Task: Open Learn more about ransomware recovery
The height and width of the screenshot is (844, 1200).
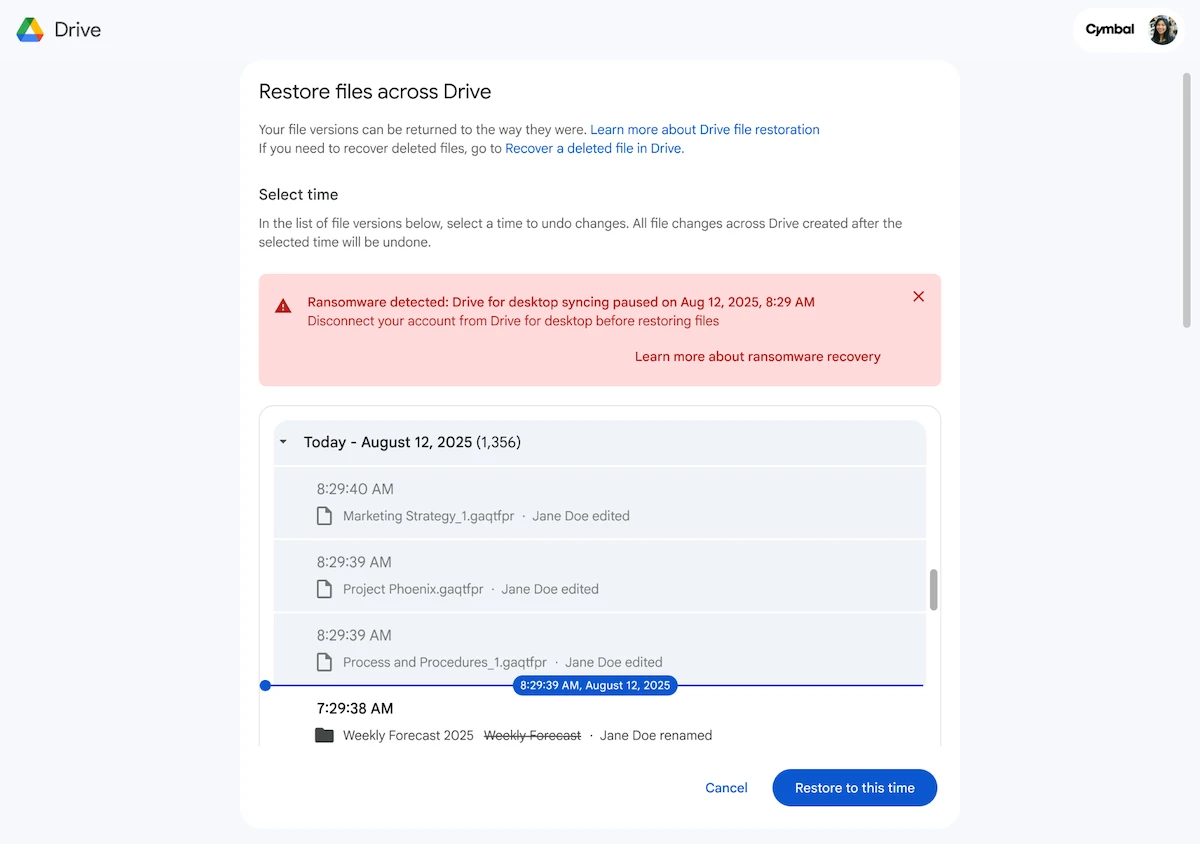Action: click(757, 356)
